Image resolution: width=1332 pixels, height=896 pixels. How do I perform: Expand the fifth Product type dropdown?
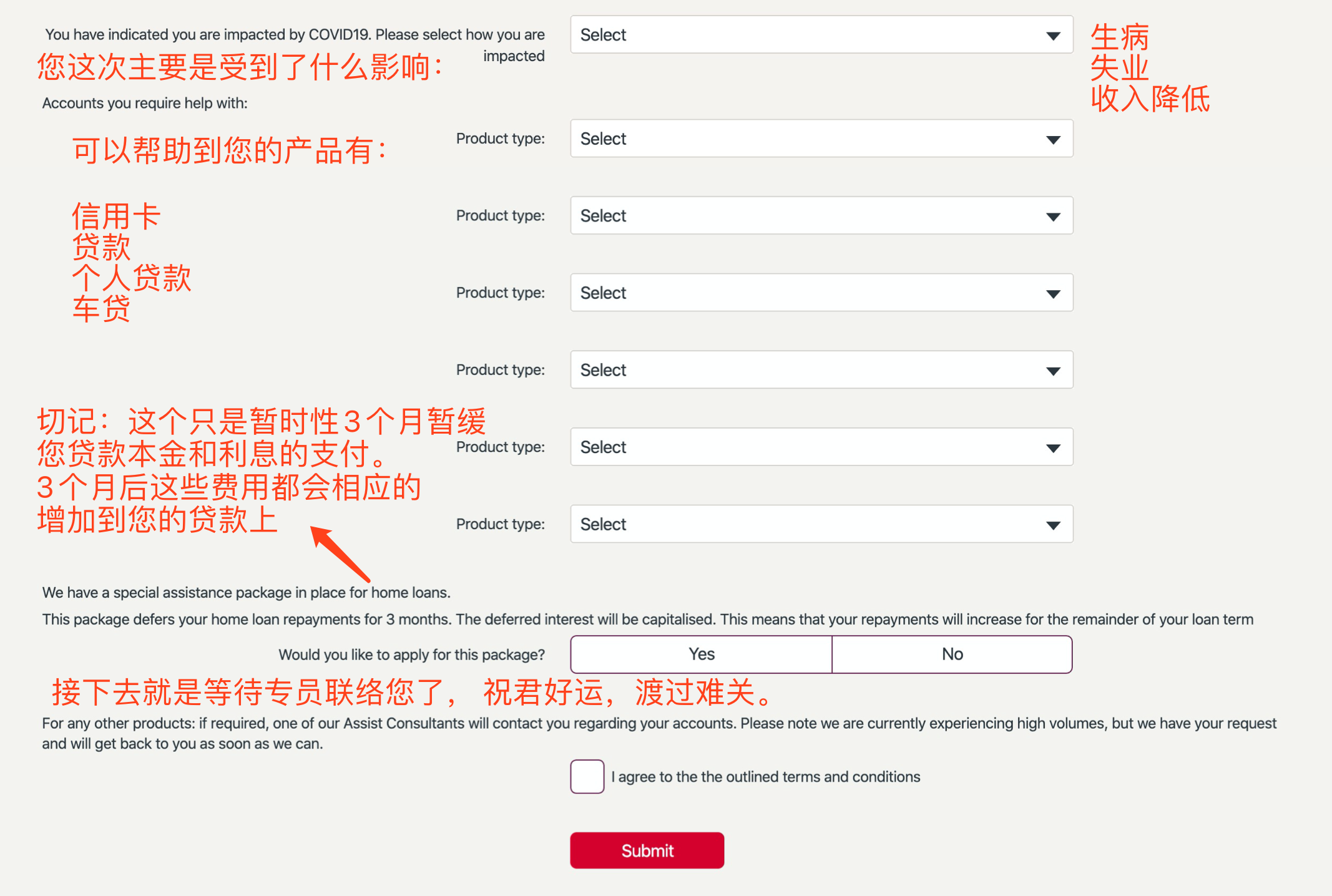point(821,447)
